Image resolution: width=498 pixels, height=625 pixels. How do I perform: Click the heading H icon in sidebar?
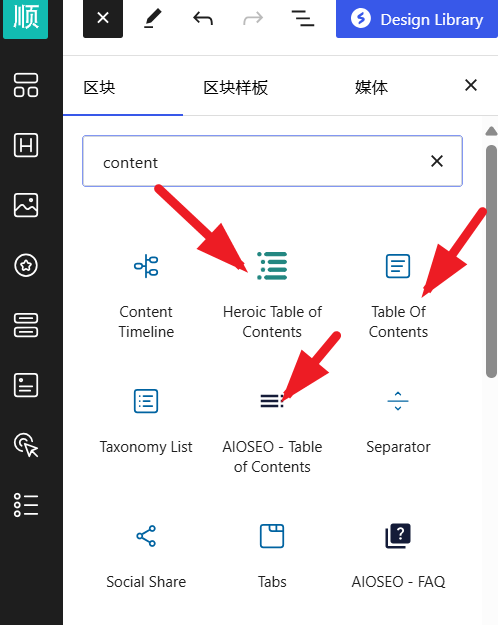[x=26, y=145]
